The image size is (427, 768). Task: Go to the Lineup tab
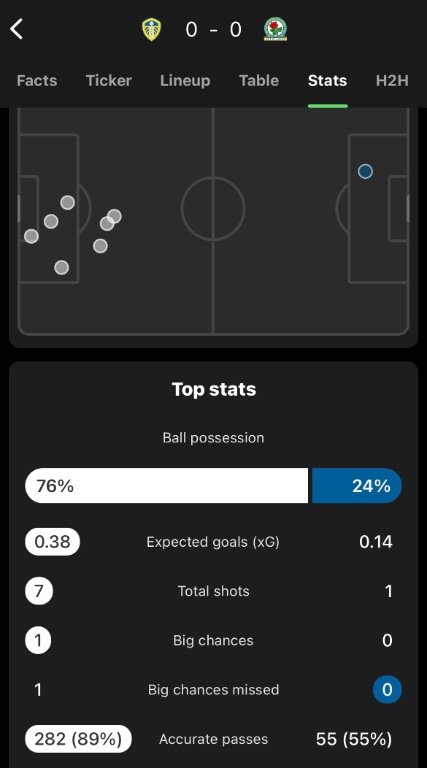(185, 80)
